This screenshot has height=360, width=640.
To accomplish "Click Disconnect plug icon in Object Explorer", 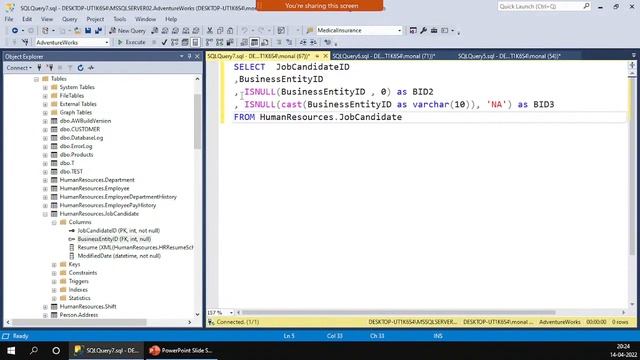I will pos(50,68).
